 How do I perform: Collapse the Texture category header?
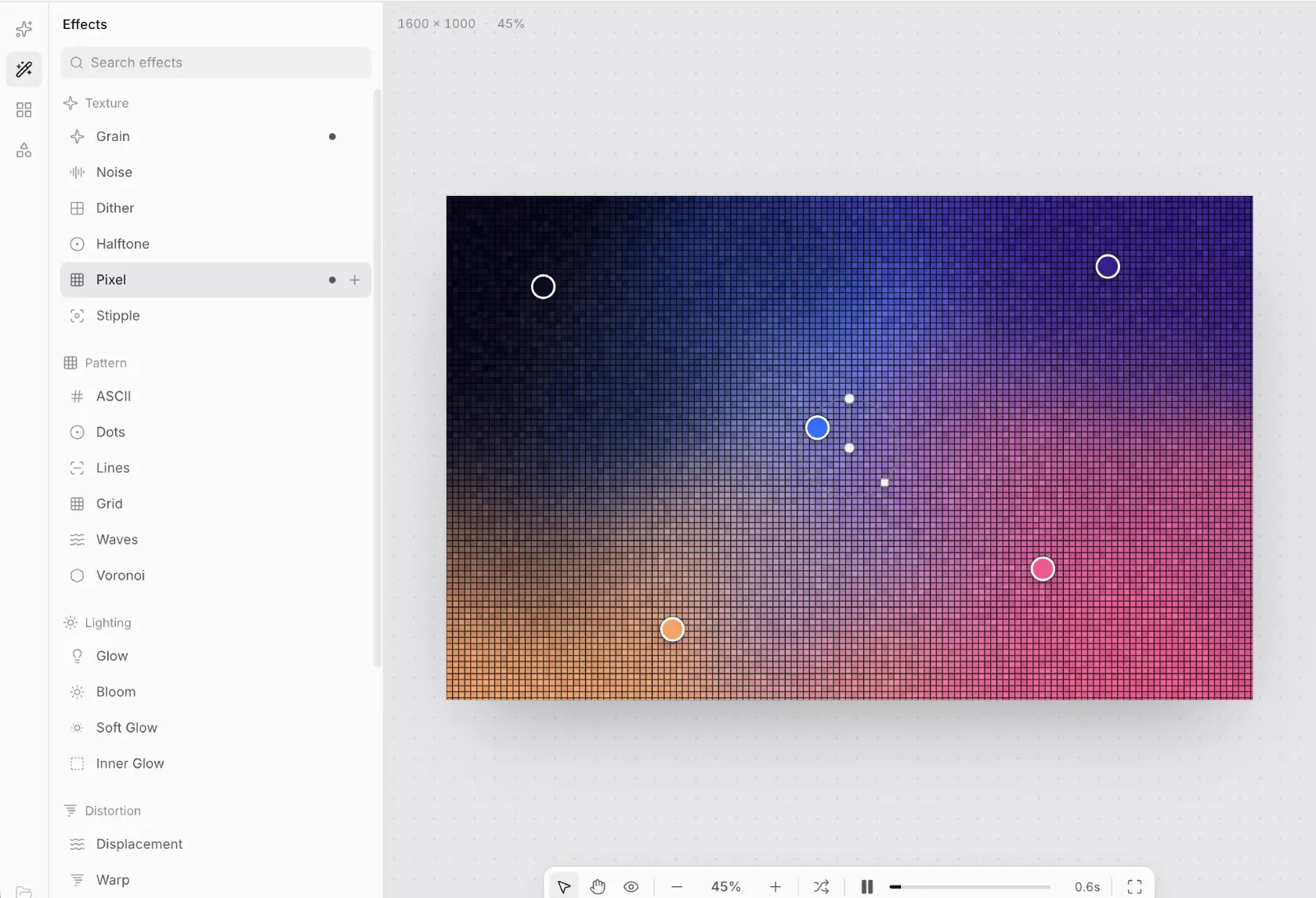point(96,103)
